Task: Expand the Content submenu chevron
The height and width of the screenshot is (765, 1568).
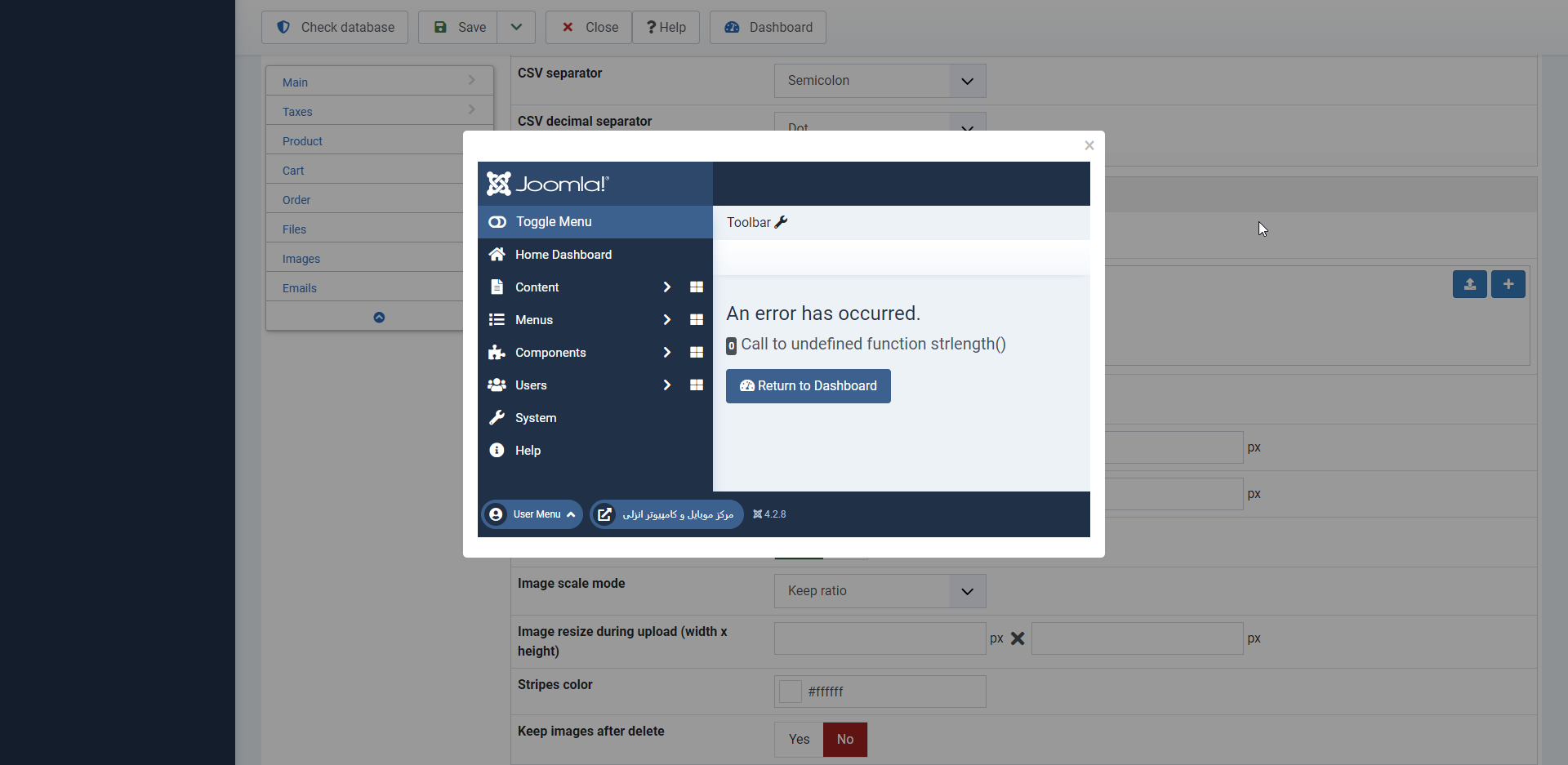Action: click(667, 287)
